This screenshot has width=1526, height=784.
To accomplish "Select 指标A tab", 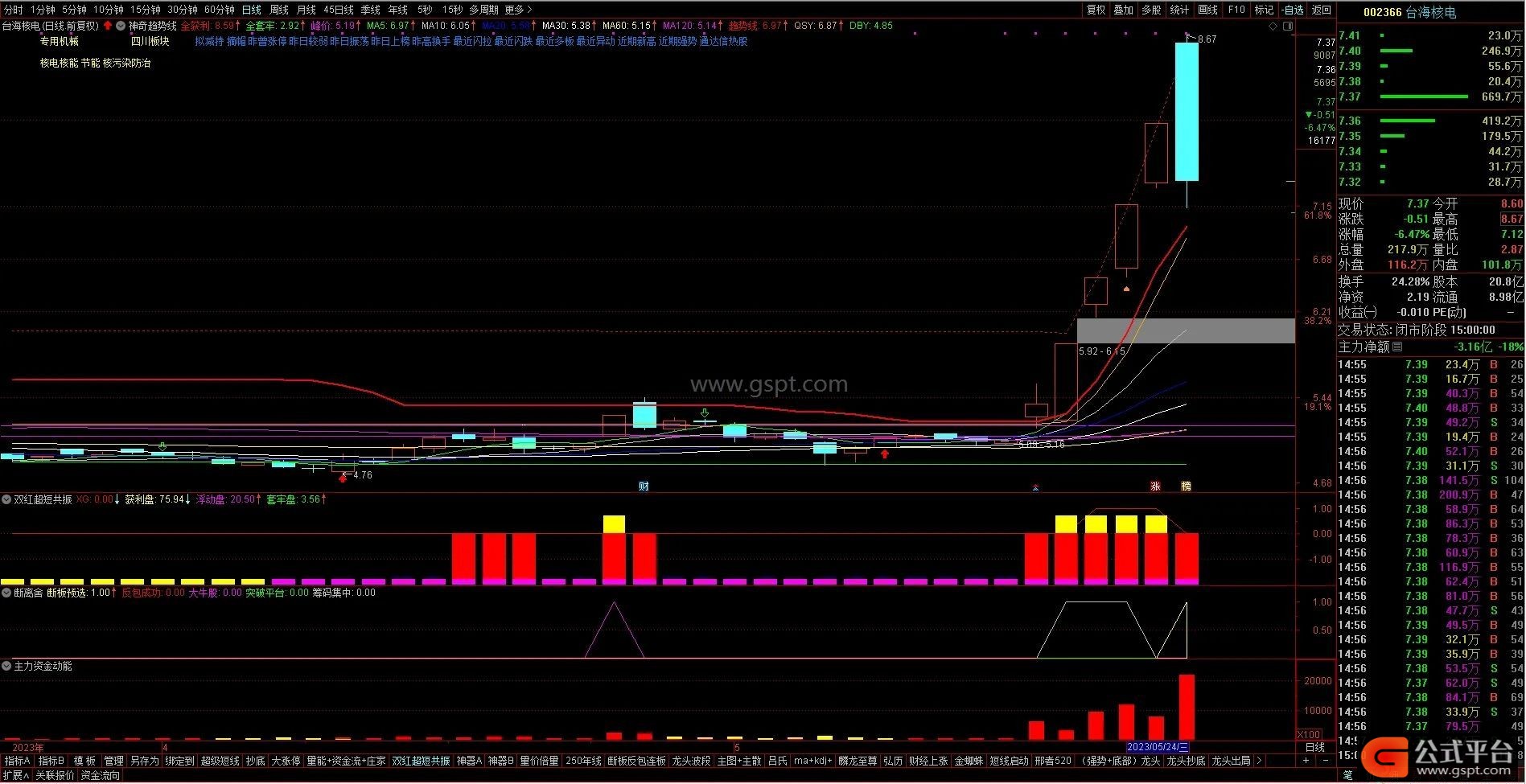I will click(17, 760).
